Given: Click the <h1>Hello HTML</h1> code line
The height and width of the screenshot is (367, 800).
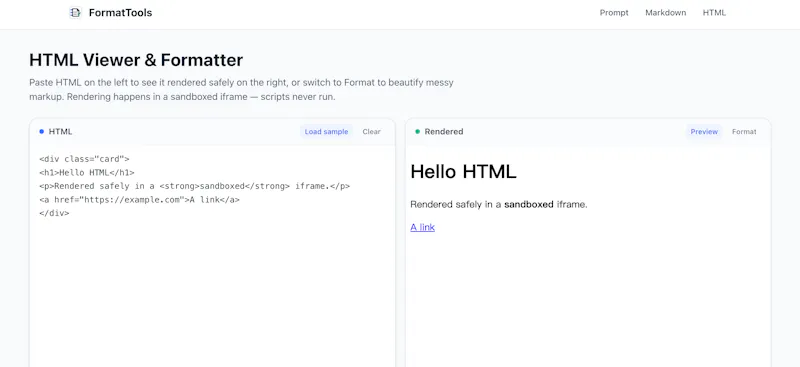Looking at the screenshot, I should [87, 173].
